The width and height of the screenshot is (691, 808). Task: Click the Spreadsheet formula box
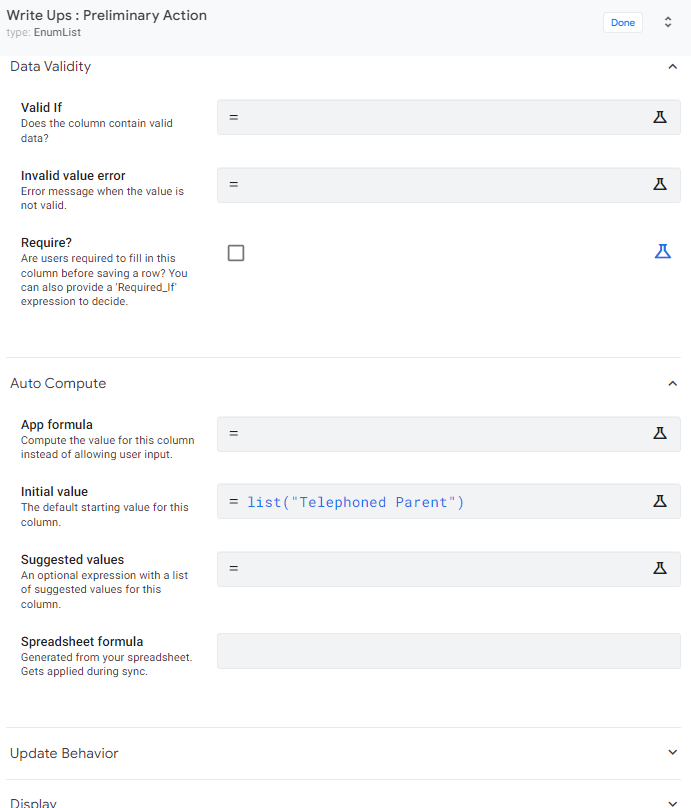448,651
